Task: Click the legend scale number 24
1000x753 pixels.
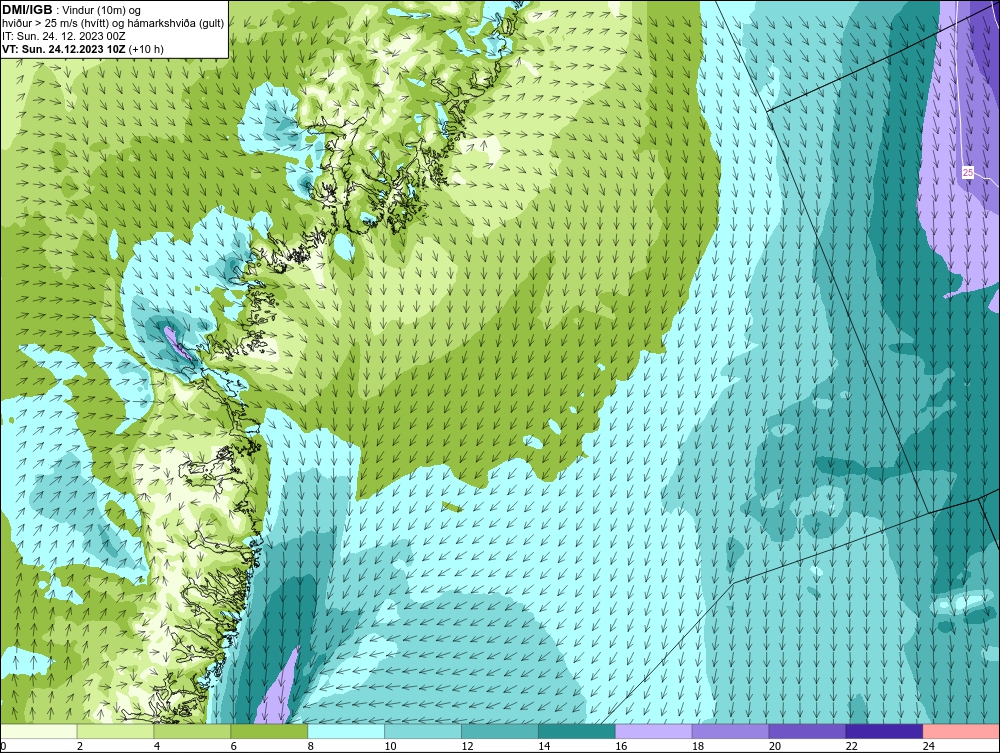Action: tap(929, 746)
